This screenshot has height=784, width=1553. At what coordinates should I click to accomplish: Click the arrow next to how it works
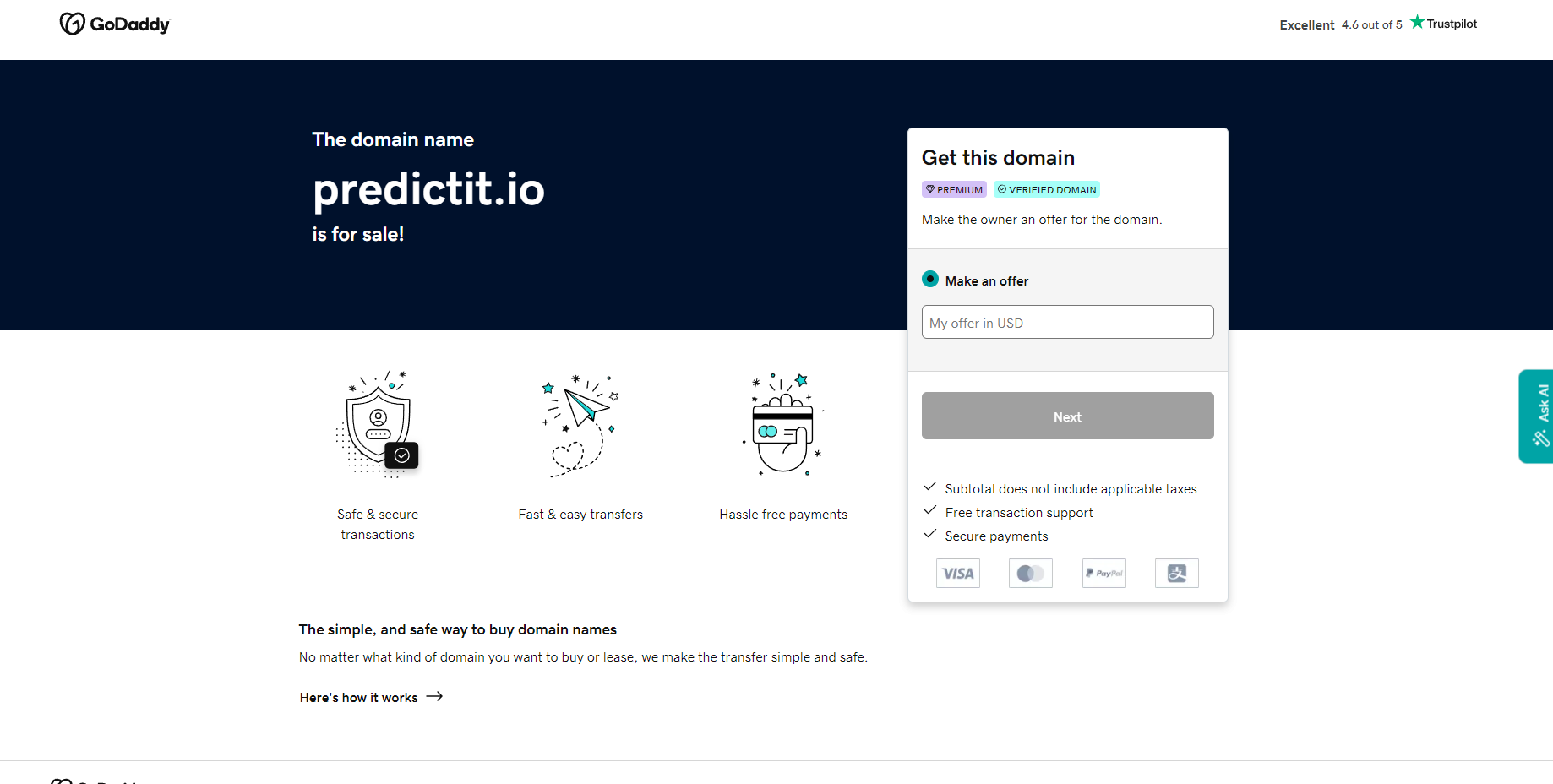tap(434, 697)
